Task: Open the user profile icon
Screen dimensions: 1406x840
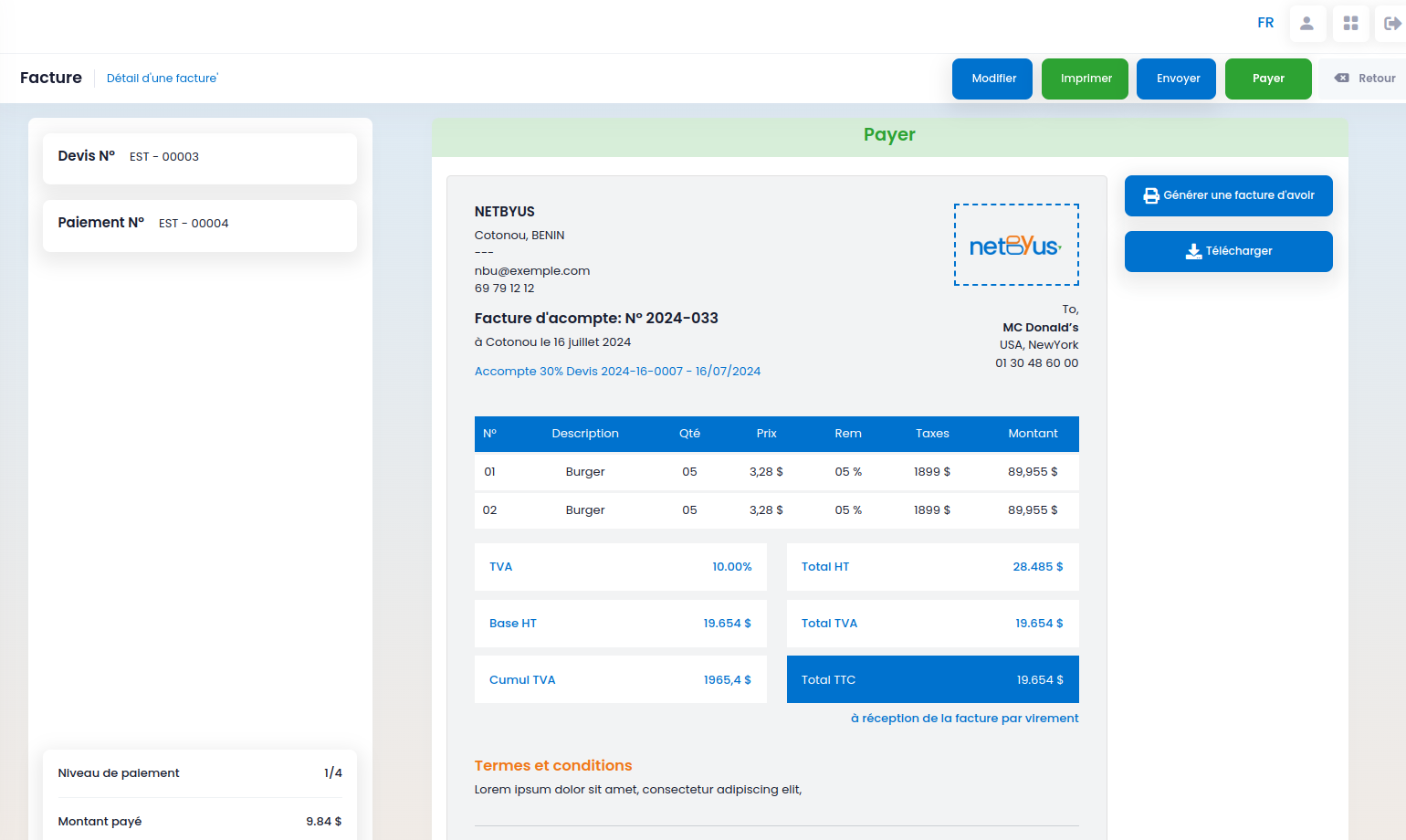Action: (1307, 24)
